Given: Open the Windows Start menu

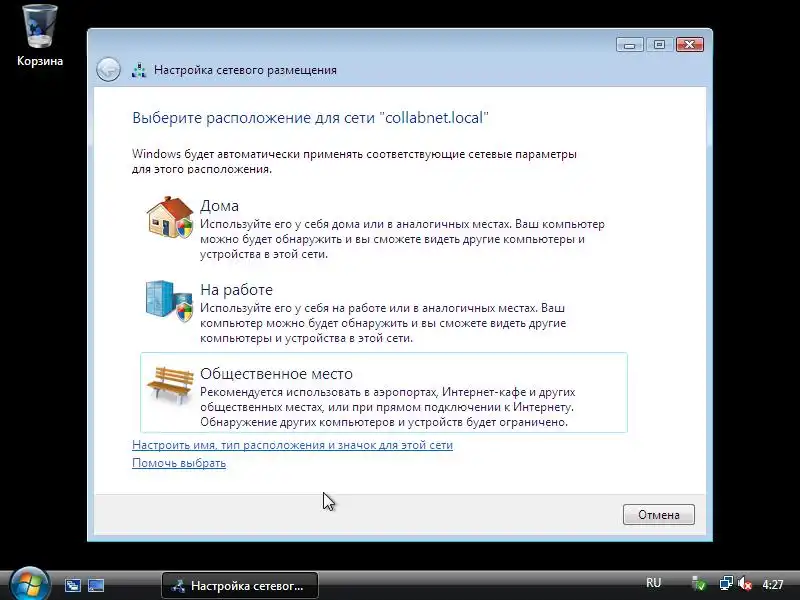Looking at the screenshot, I should tap(30, 584).
